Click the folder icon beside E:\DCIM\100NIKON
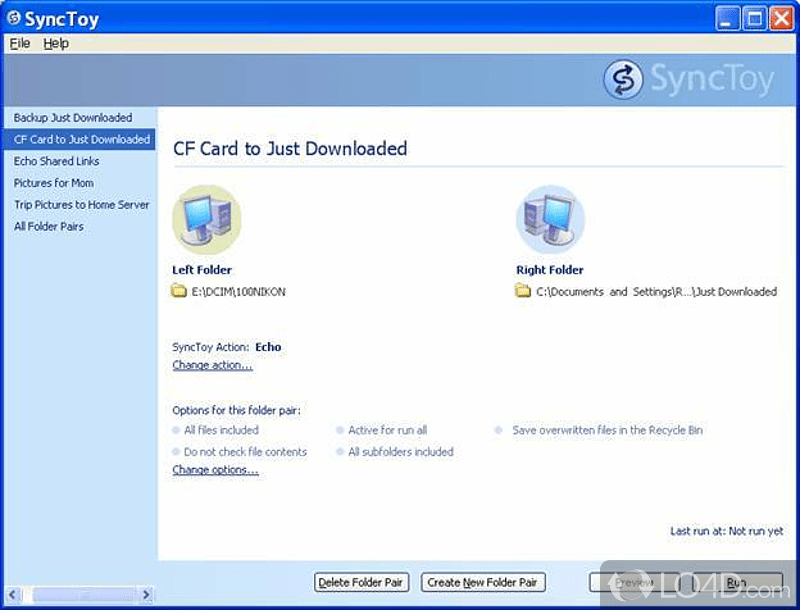The height and width of the screenshot is (610, 800). (179, 291)
